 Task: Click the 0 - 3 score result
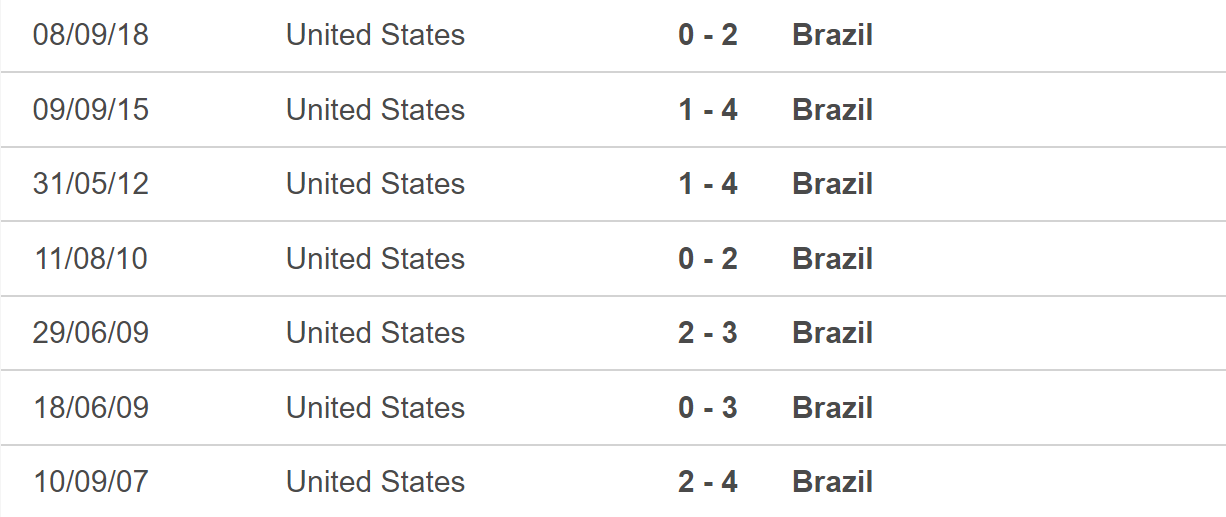tap(708, 408)
